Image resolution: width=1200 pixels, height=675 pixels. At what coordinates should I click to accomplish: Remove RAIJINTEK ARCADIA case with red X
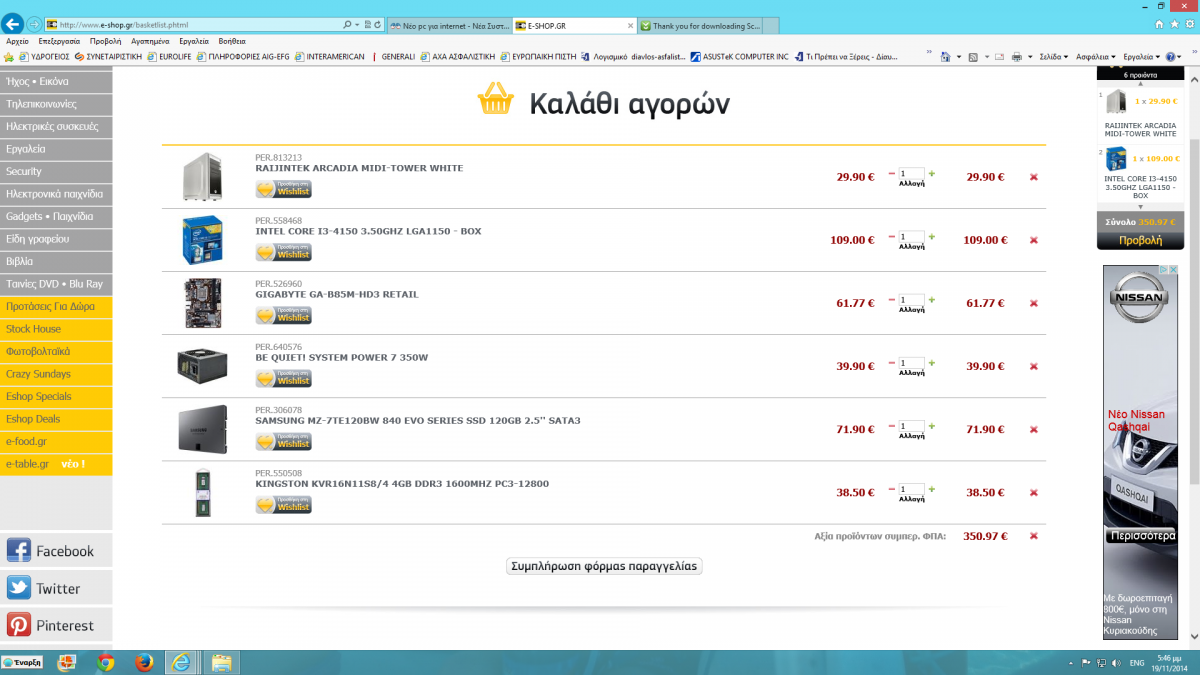click(x=1034, y=177)
